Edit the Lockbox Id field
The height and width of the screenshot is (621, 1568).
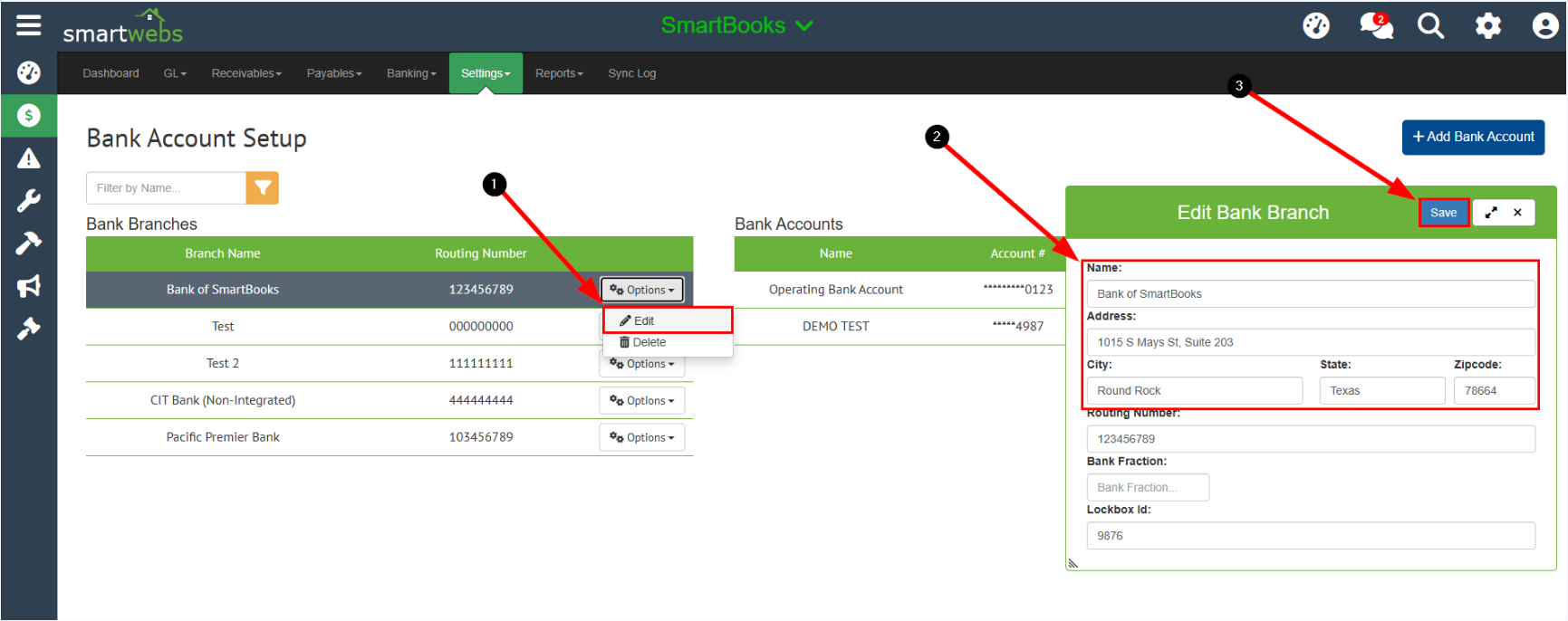tap(1311, 536)
